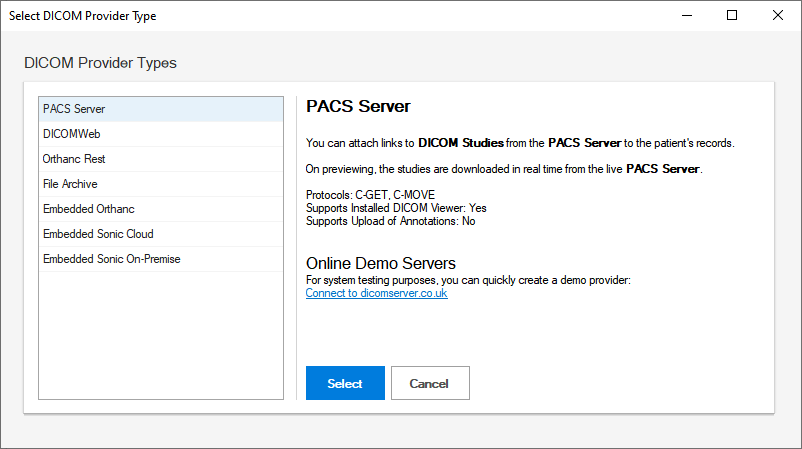Pick File Archive from the list
802x449 pixels.
coord(70,184)
